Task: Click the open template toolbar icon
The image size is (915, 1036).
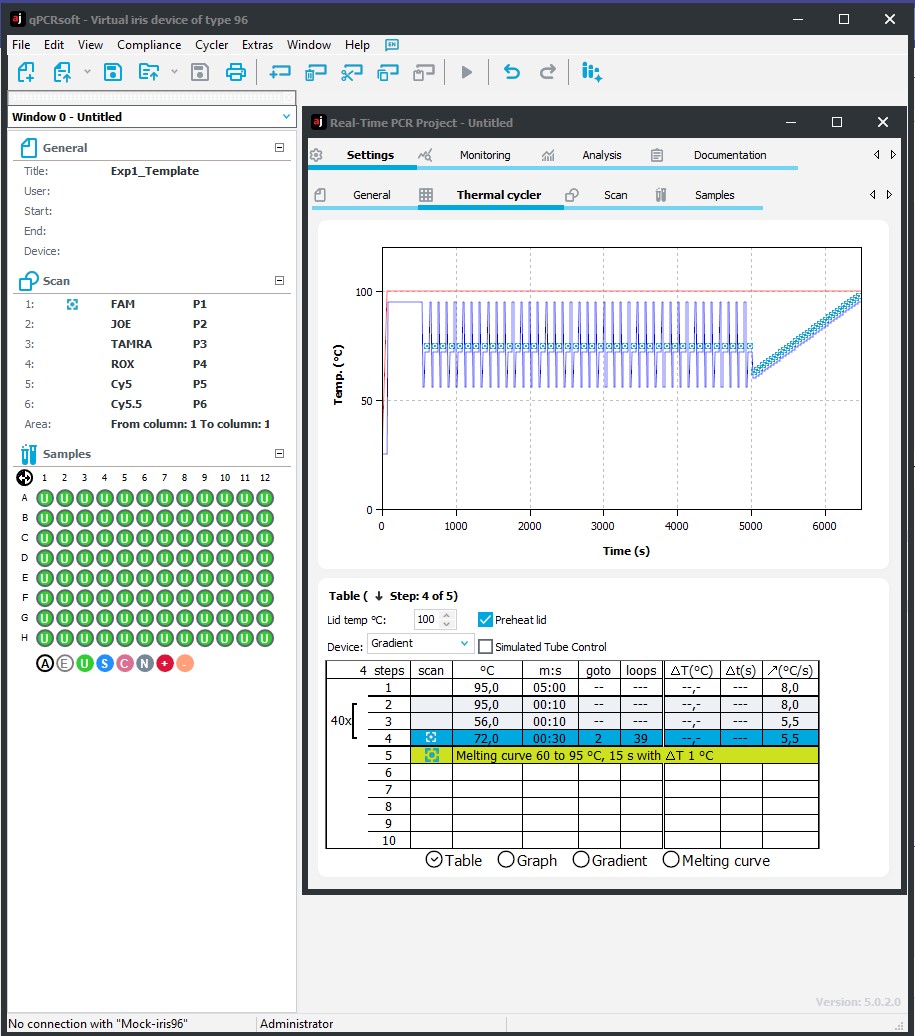Action: pos(63,72)
